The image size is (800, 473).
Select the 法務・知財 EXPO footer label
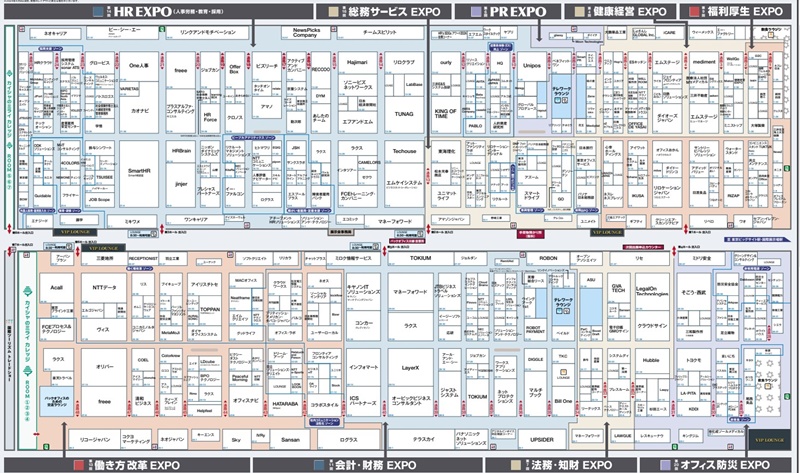pyautogui.click(x=571, y=465)
